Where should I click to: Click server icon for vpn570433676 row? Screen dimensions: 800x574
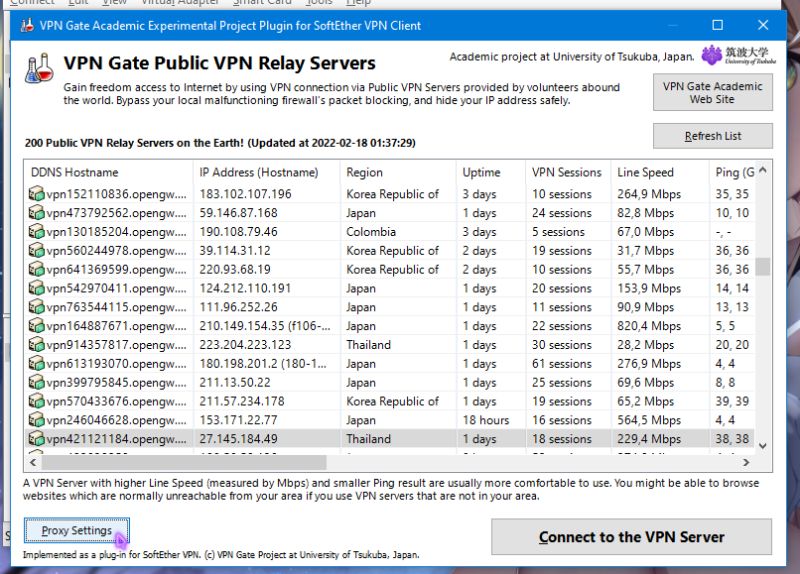click(37, 402)
